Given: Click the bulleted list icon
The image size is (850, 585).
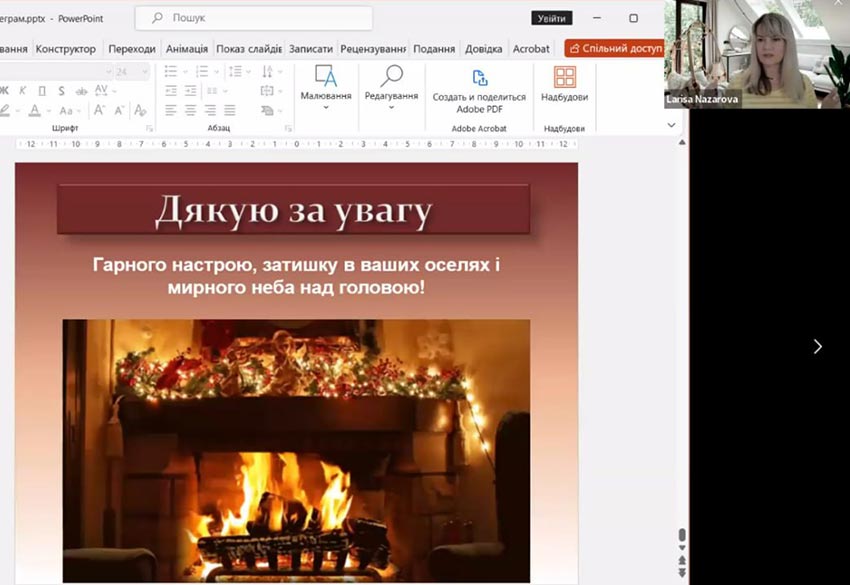Looking at the screenshot, I should [171, 71].
